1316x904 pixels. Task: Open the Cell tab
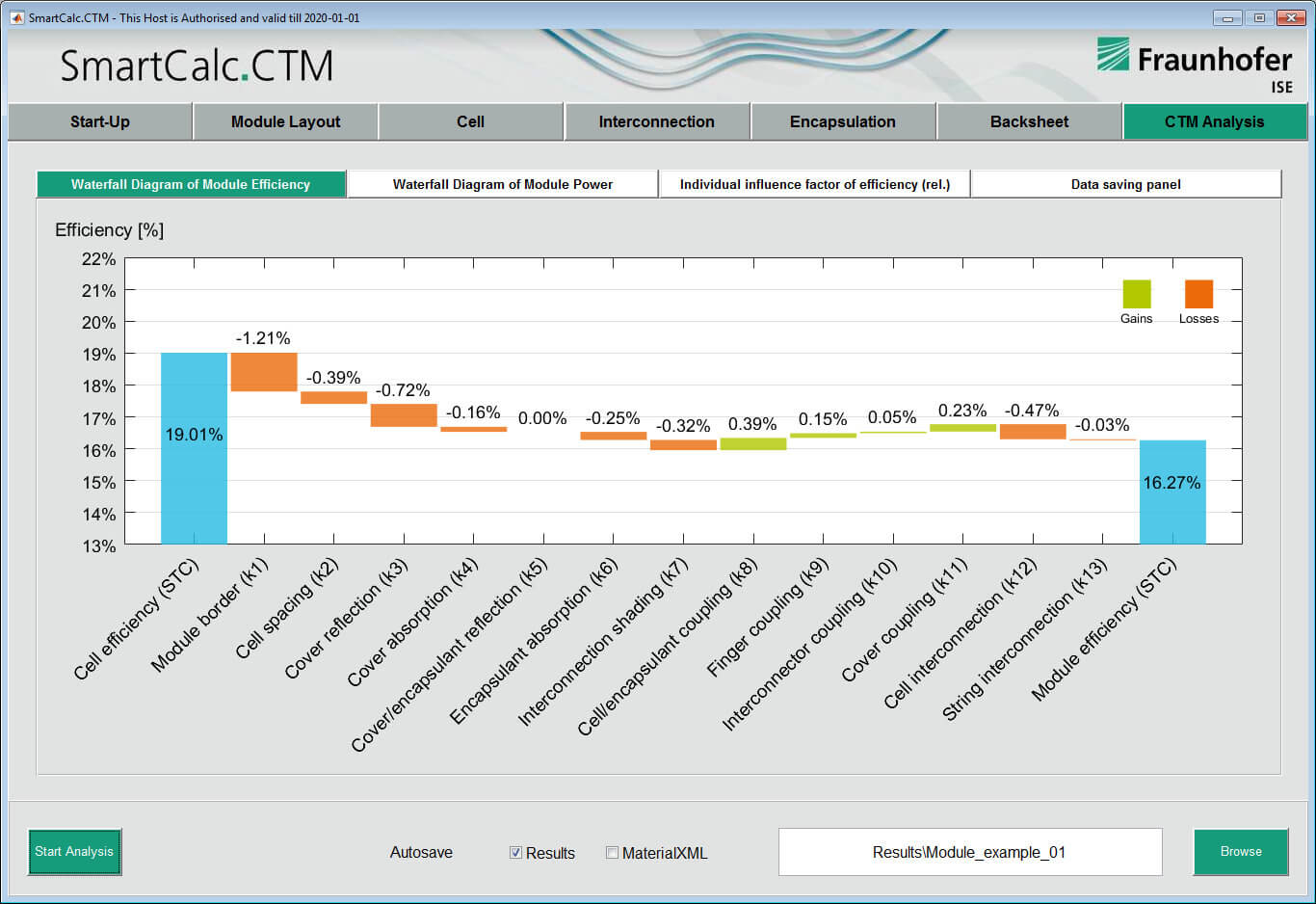pyautogui.click(x=471, y=121)
